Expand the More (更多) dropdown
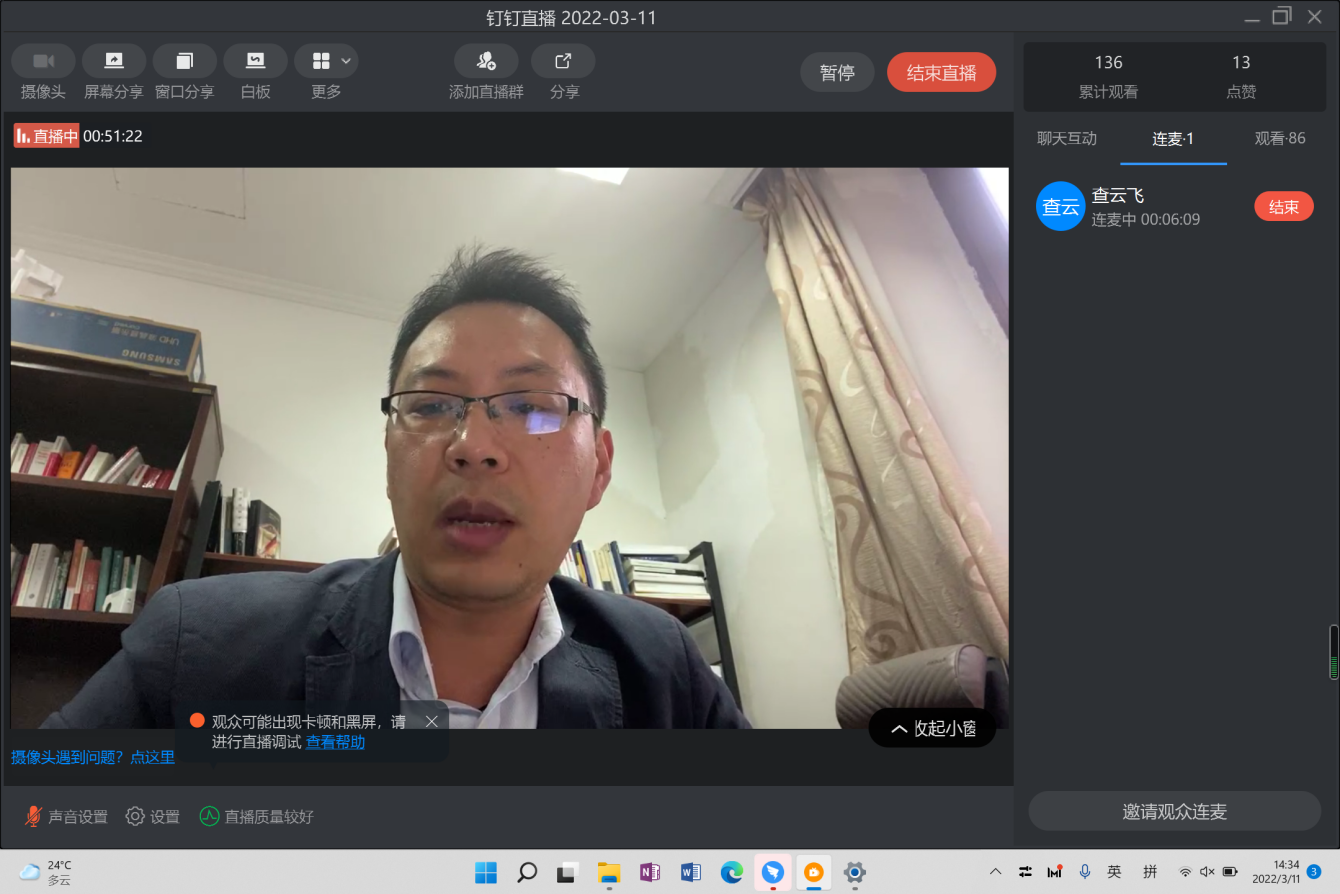 [x=326, y=61]
